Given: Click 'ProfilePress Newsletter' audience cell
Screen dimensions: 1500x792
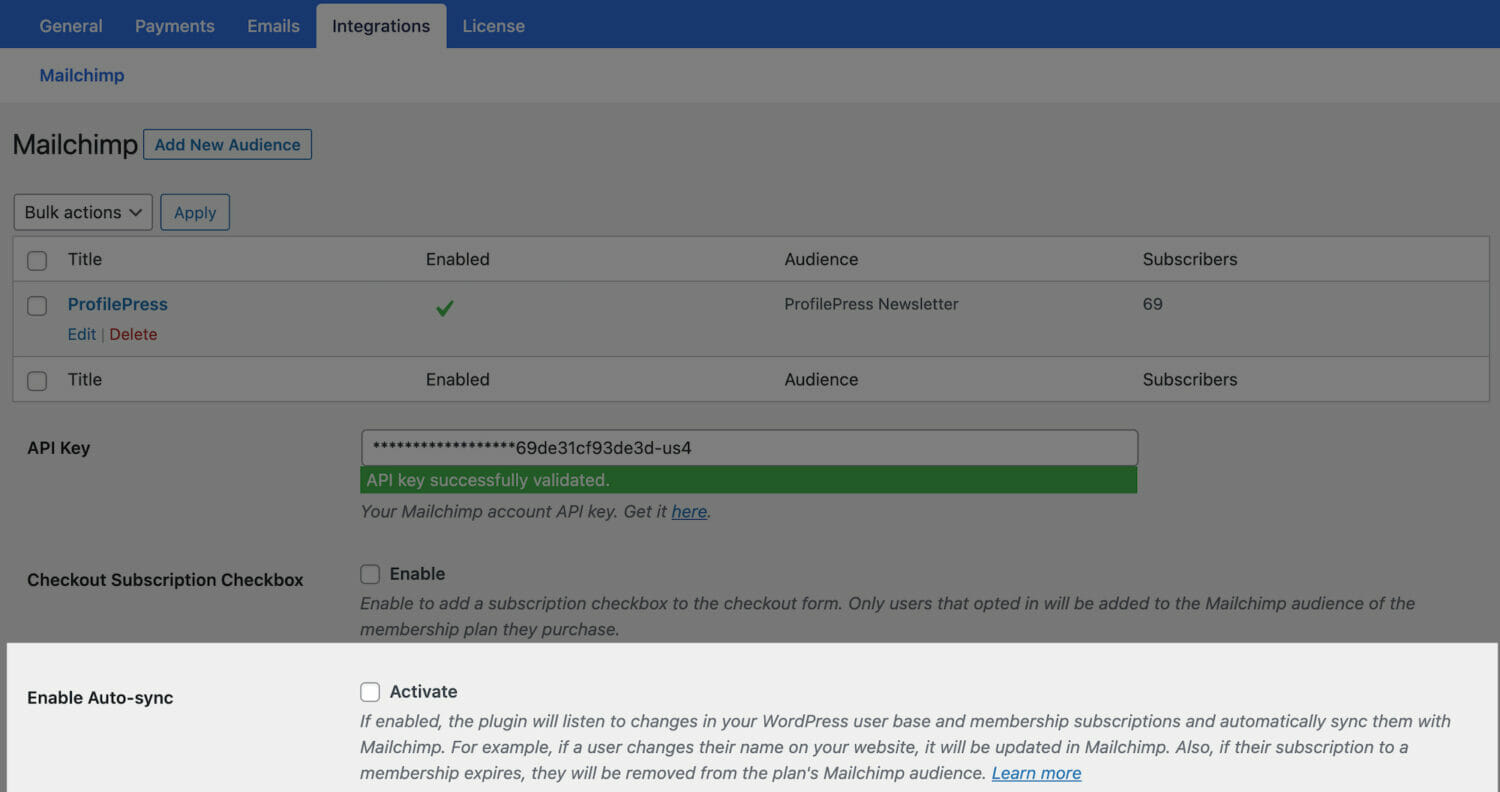Looking at the screenshot, I should pos(871,304).
